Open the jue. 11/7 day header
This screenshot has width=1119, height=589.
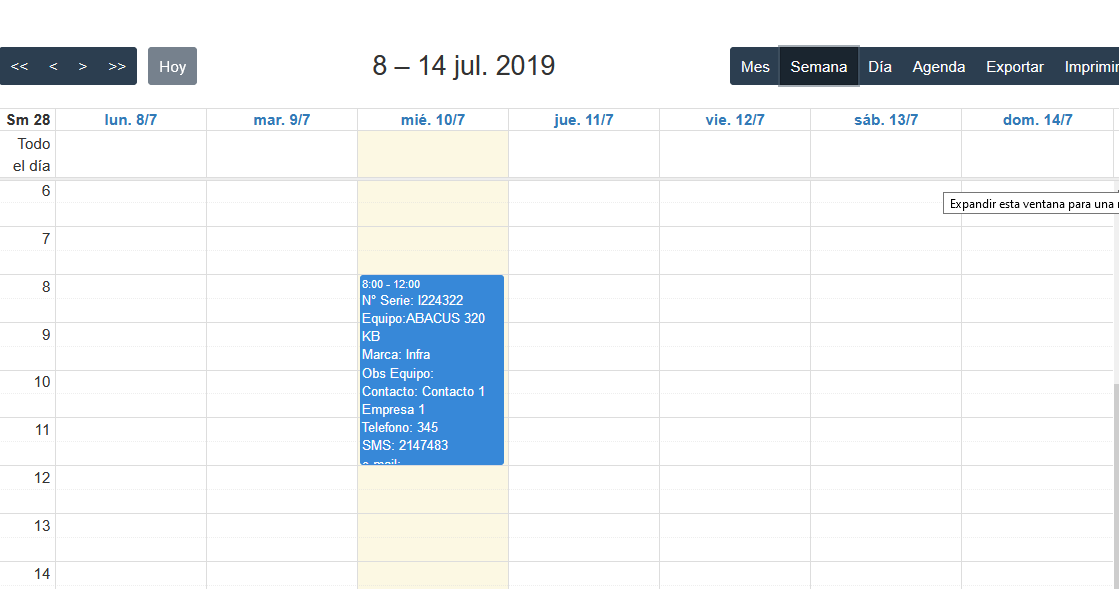584,120
